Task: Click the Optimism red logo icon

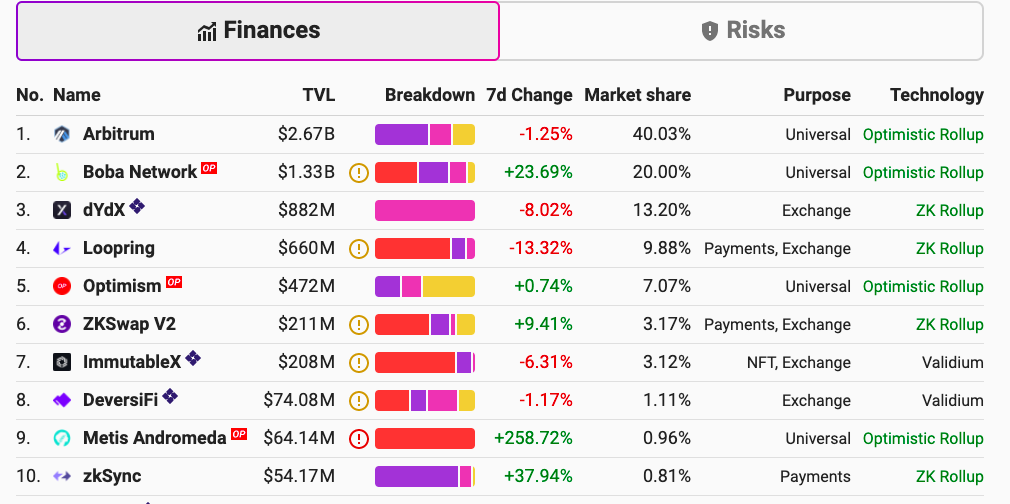Action: [x=62, y=286]
